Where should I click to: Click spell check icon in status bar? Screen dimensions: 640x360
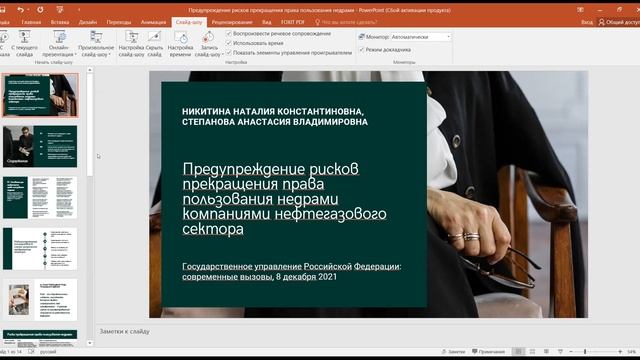tap(31, 351)
